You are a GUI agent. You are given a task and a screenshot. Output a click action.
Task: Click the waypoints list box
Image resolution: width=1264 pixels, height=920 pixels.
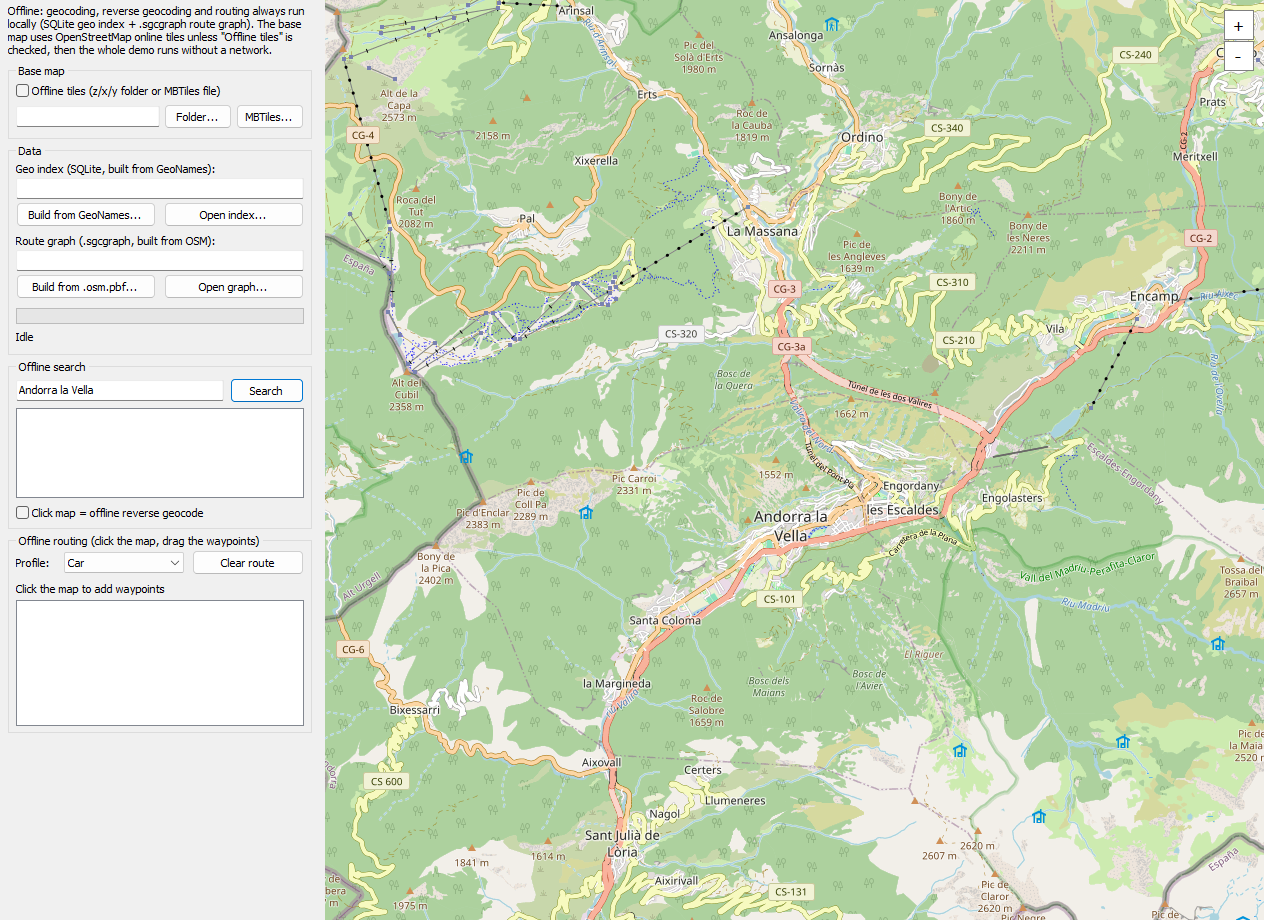pyautogui.click(x=160, y=663)
